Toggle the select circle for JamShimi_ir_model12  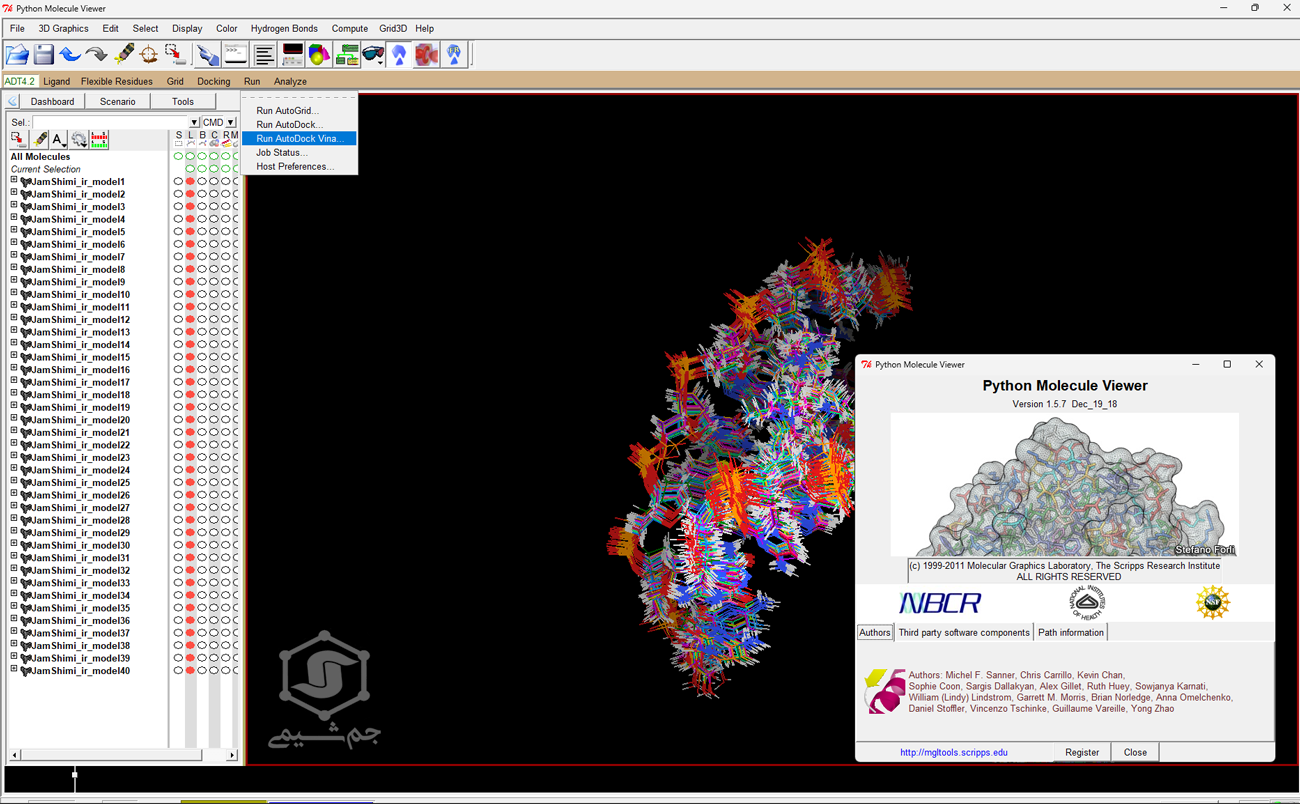[x=178, y=320]
